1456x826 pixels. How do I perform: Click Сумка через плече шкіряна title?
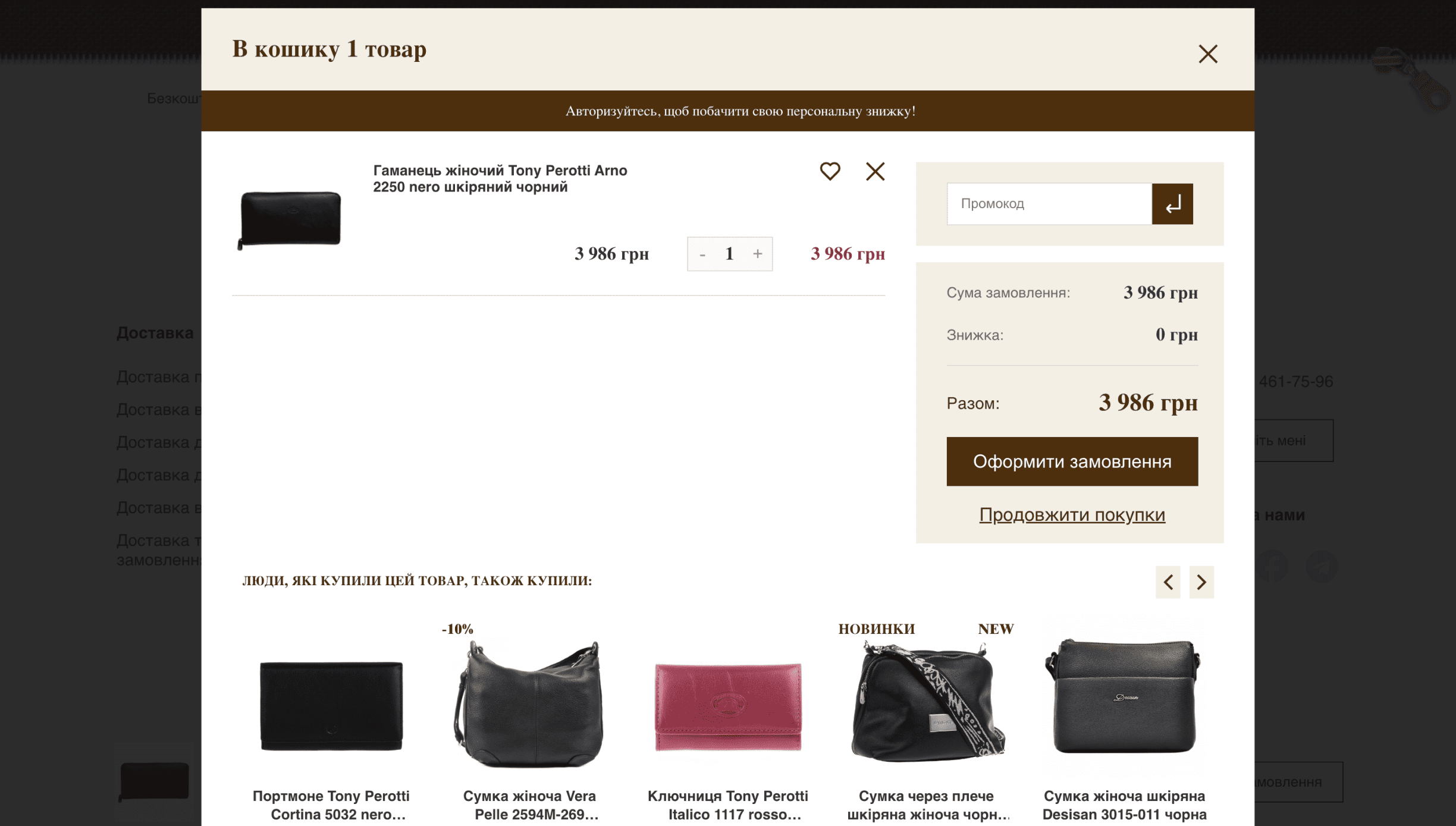(x=926, y=805)
